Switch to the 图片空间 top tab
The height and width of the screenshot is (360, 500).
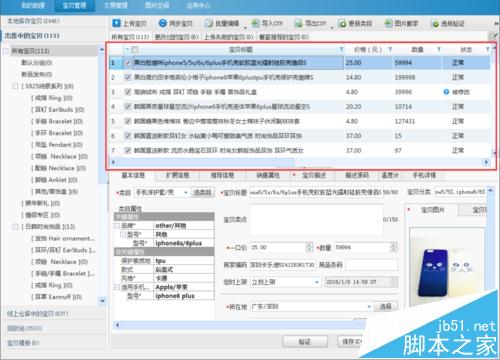157,6
